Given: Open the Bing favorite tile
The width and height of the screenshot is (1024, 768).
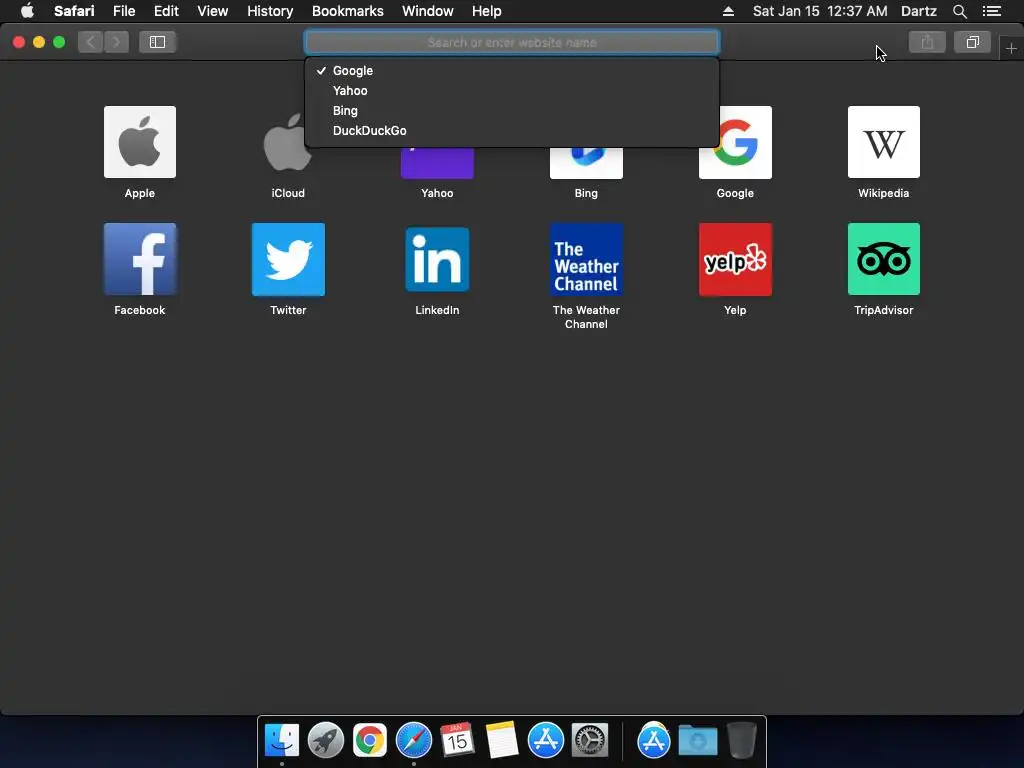Looking at the screenshot, I should [586, 163].
